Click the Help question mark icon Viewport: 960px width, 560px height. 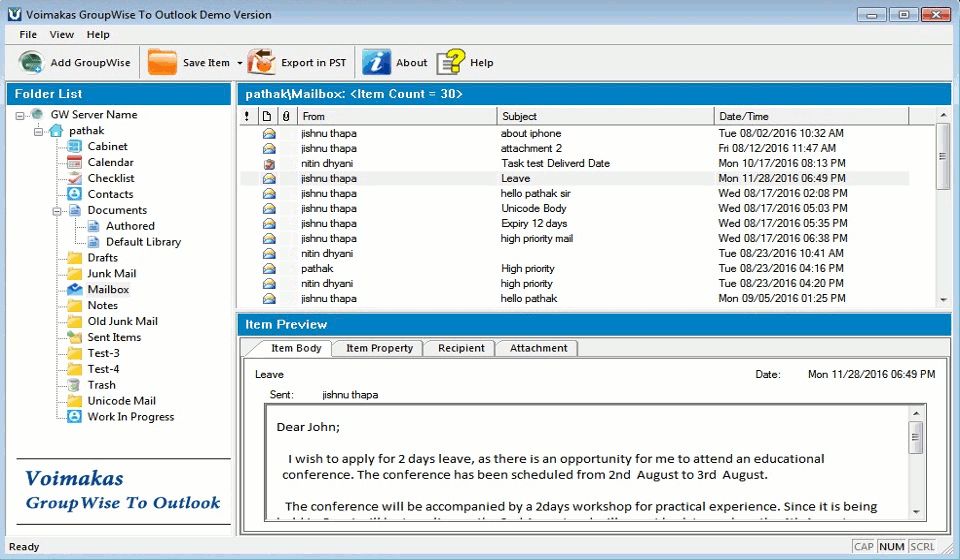tap(451, 62)
